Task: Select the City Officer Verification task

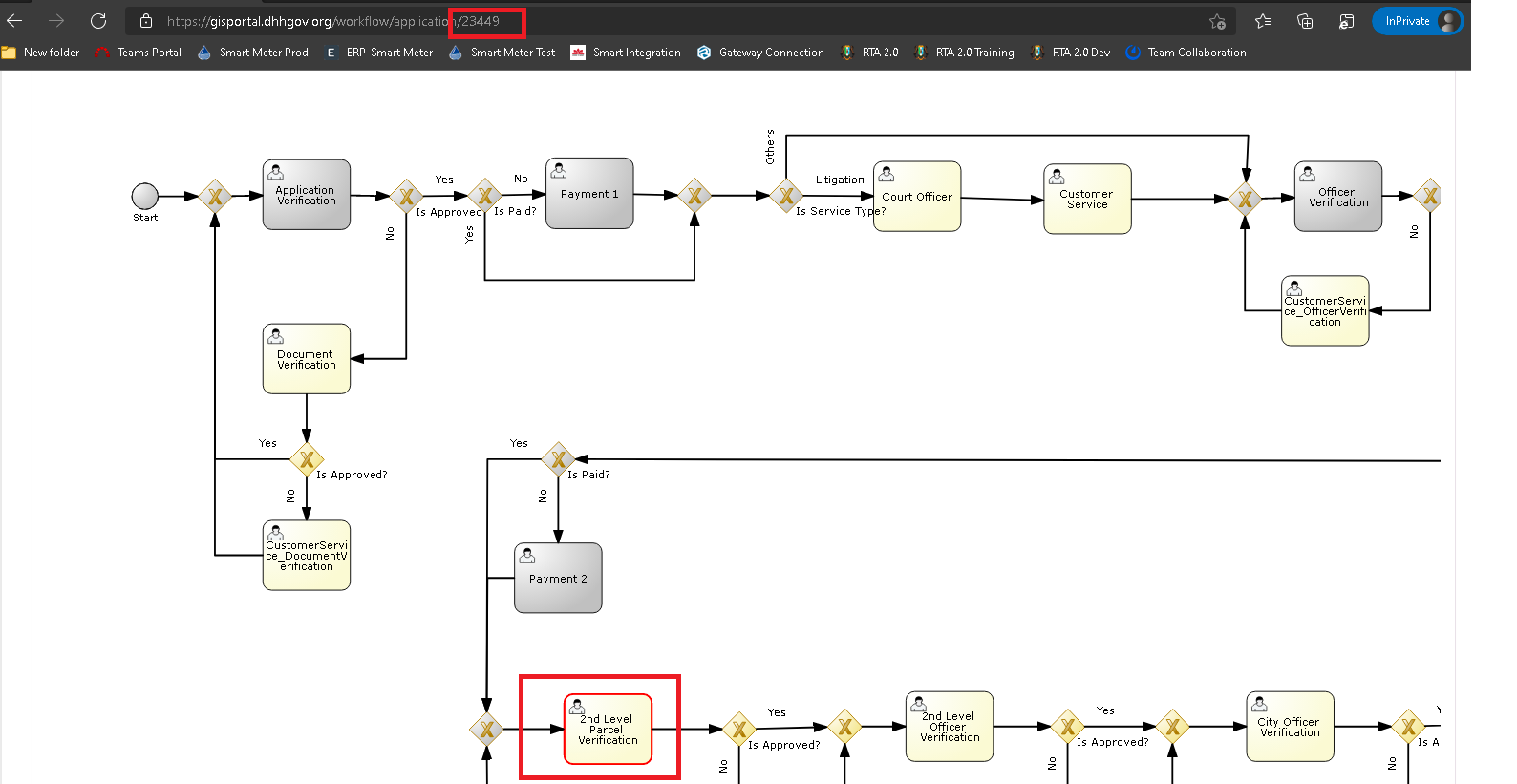Action: click(1290, 727)
